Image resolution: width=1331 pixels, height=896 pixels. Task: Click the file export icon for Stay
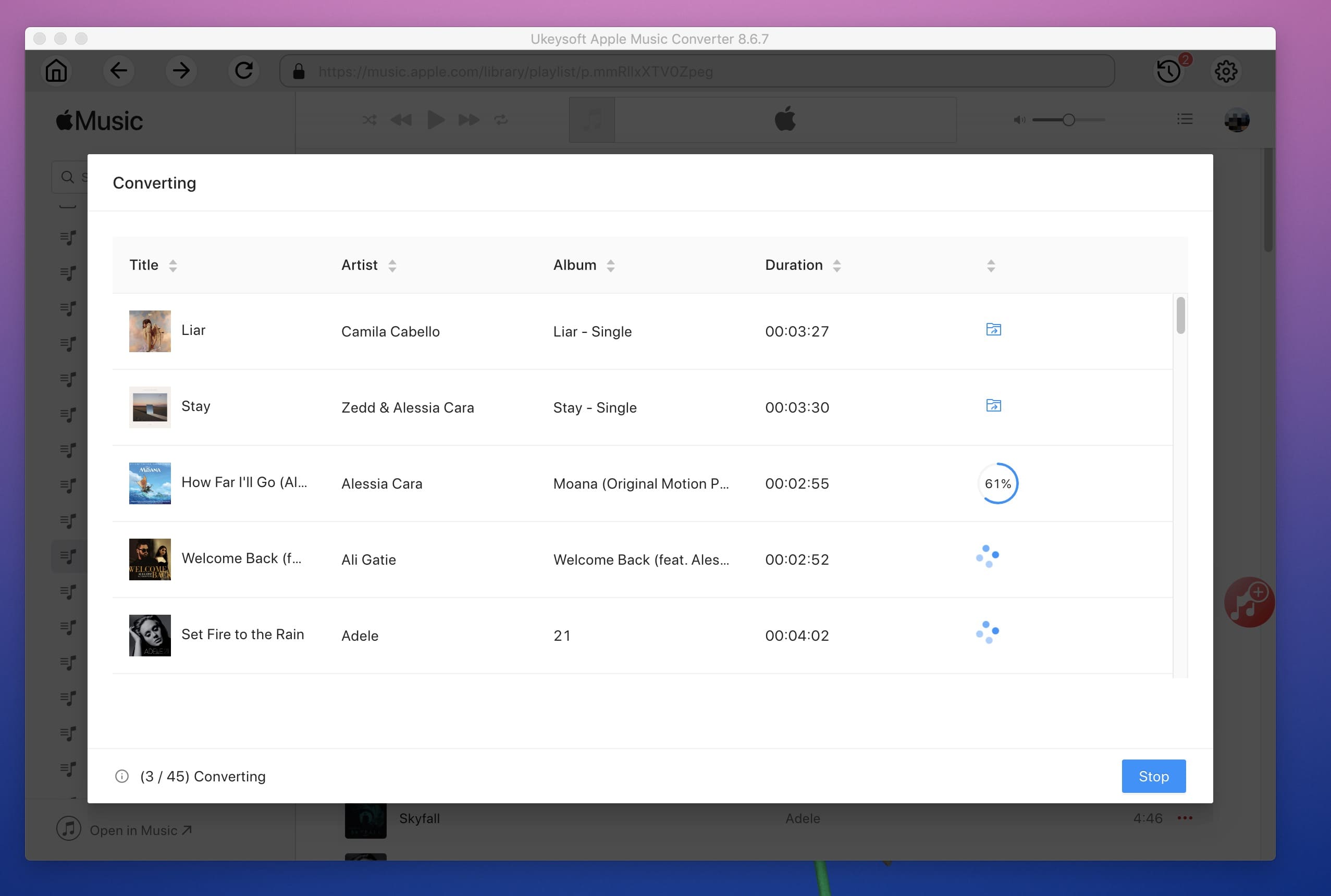(992, 405)
